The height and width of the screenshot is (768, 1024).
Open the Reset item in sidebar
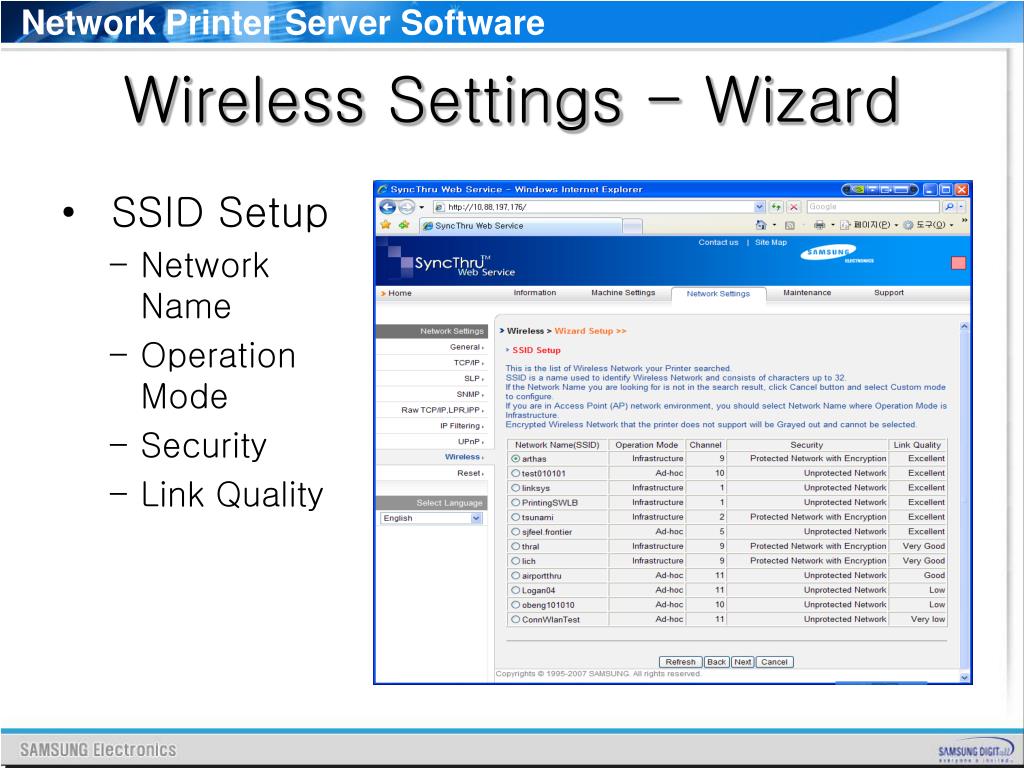click(x=470, y=473)
